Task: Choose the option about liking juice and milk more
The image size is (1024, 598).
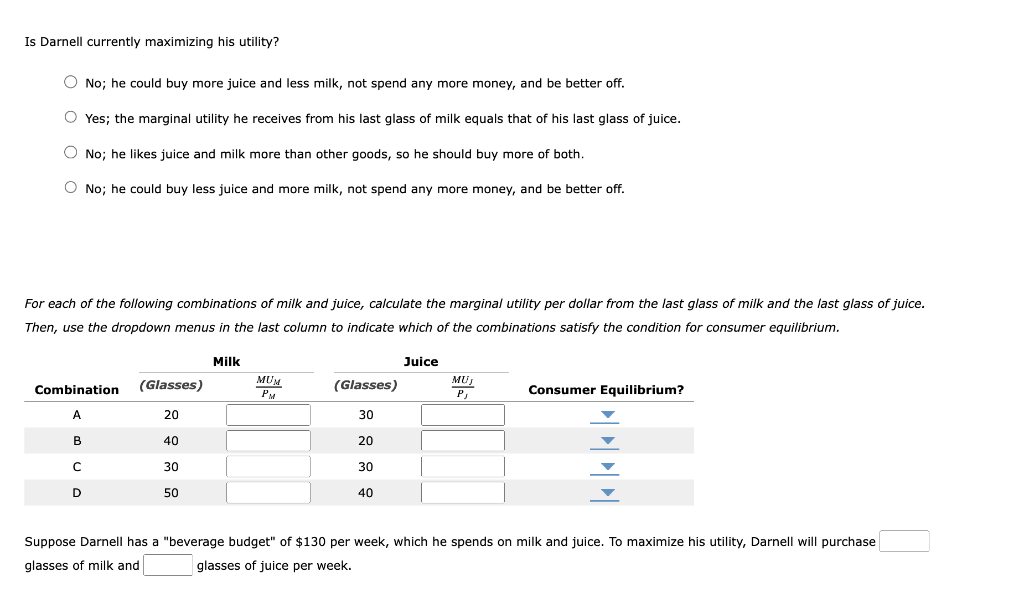Action: [70, 152]
